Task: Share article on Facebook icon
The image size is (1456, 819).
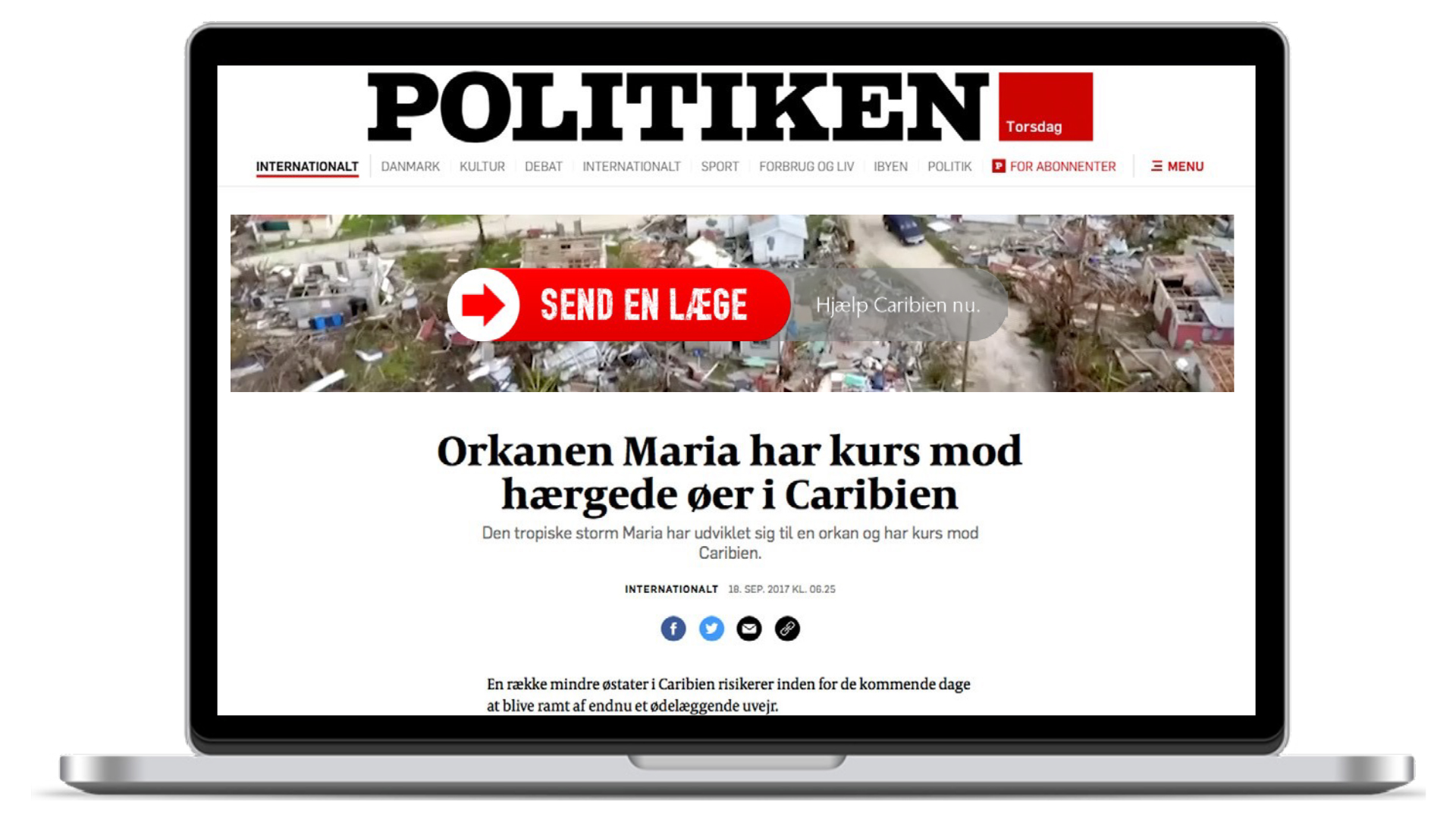Action: pos(673,629)
